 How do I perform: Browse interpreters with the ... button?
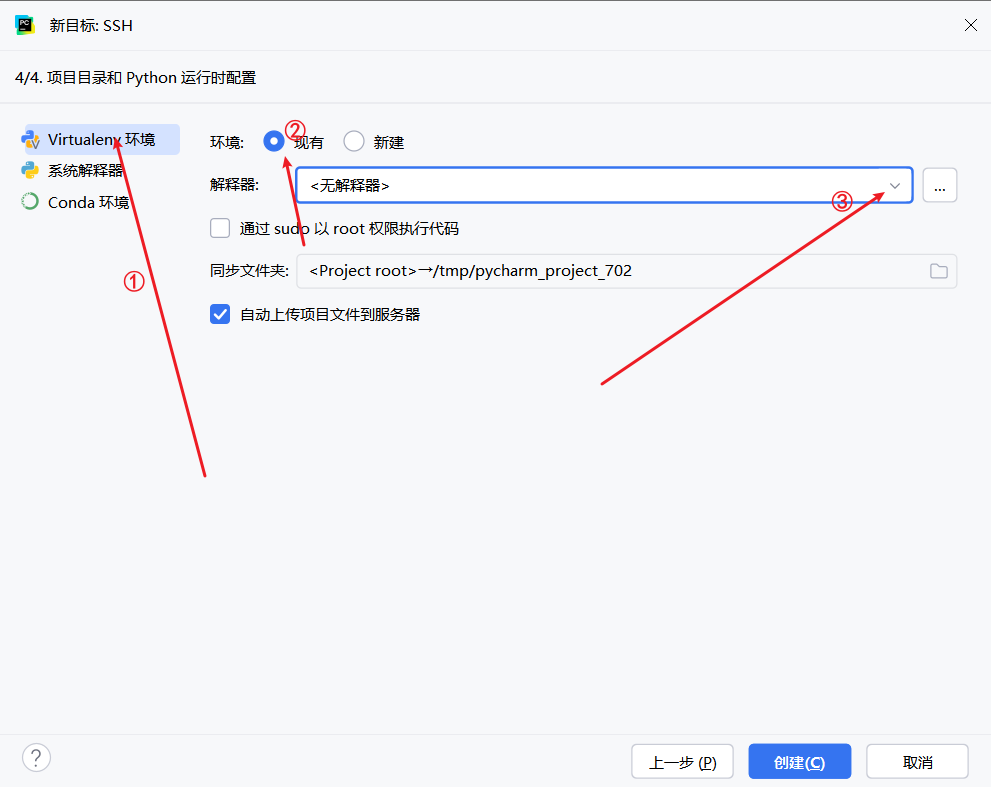point(940,185)
